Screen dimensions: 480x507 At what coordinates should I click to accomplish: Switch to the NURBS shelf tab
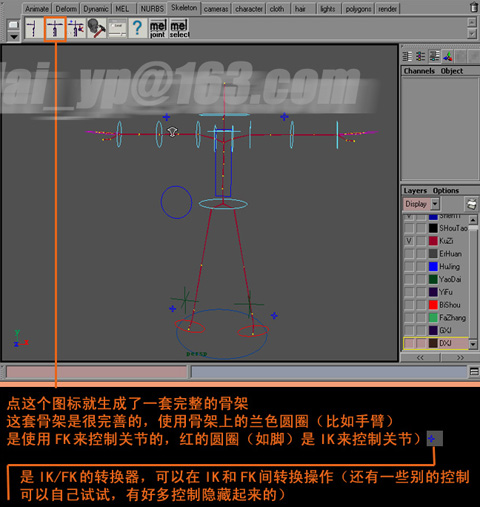coord(152,9)
